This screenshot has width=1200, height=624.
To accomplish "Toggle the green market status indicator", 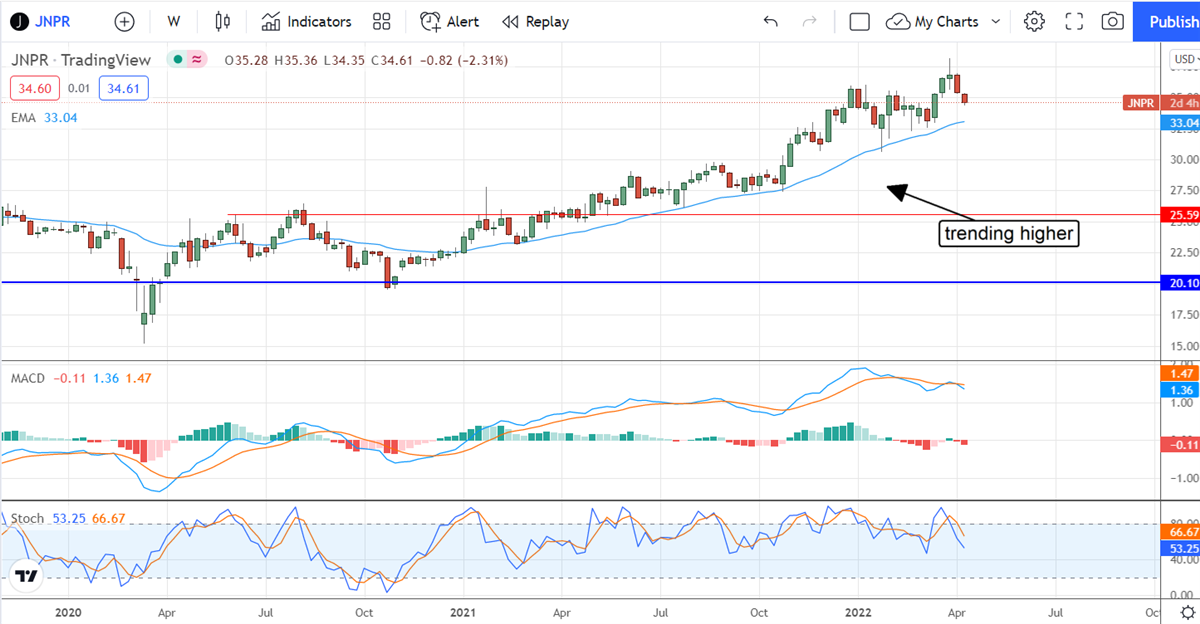I will click(x=178, y=60).
